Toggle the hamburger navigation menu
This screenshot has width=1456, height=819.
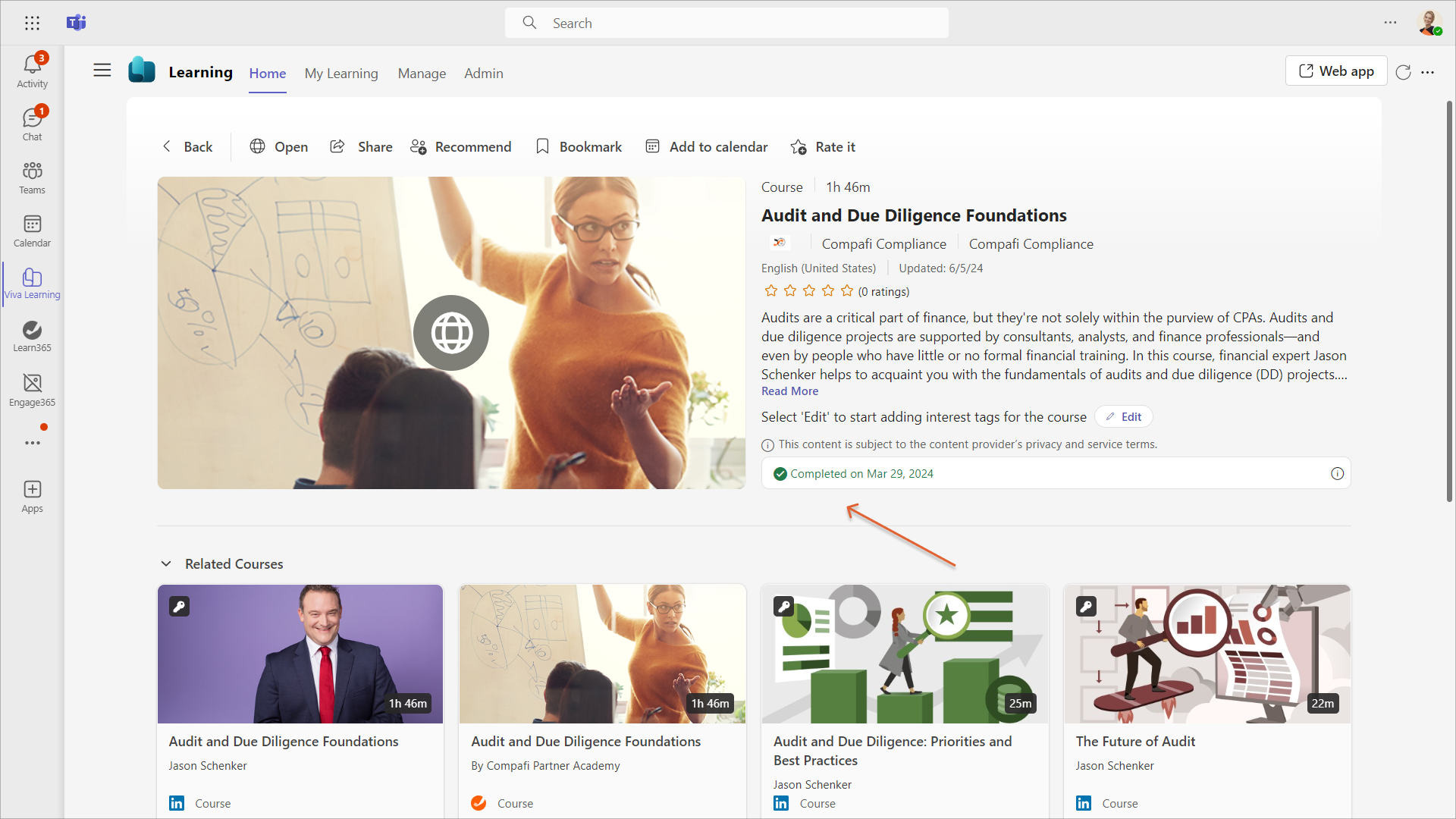pos(102,71)
